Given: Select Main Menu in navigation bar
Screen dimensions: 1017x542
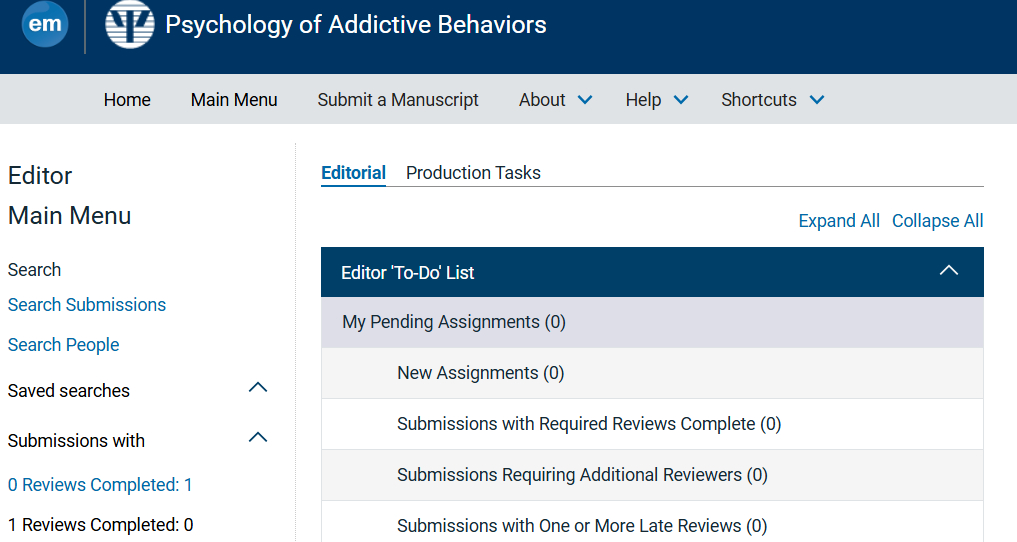Looking at the screenshot, I should click(234, 100).
